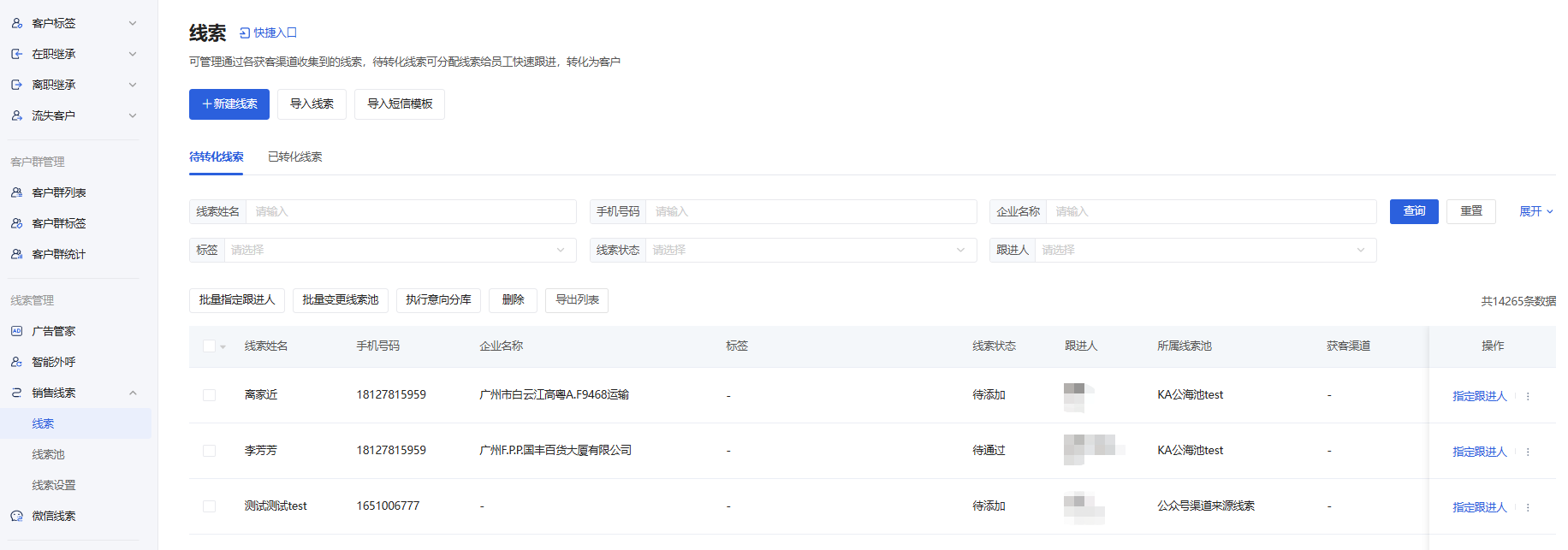The image size is (1568, 550).
Task: Click 指定跟进人 for 李芳芳
Action: click(1479, 452)
